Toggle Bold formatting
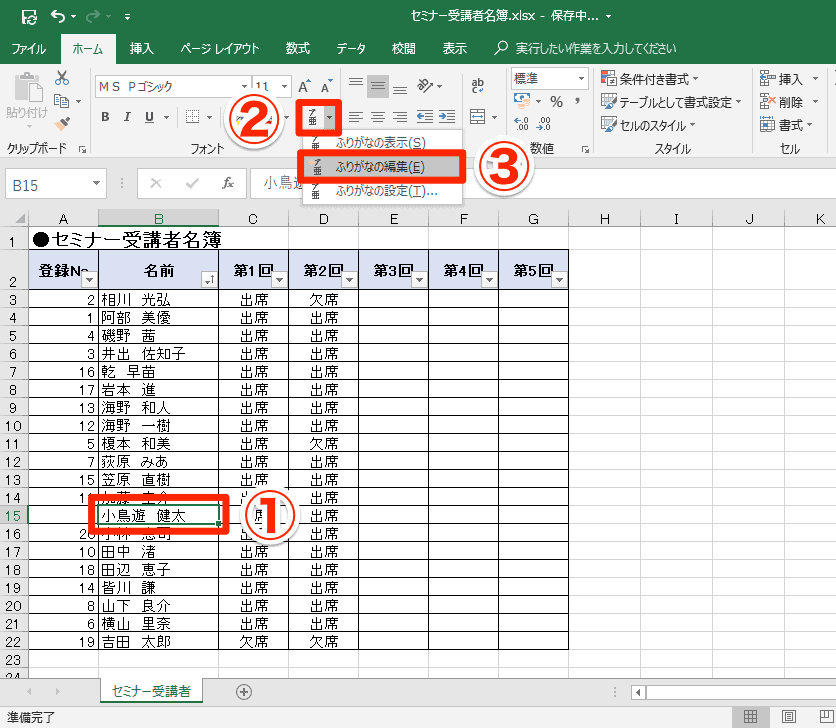 (105, 117)
